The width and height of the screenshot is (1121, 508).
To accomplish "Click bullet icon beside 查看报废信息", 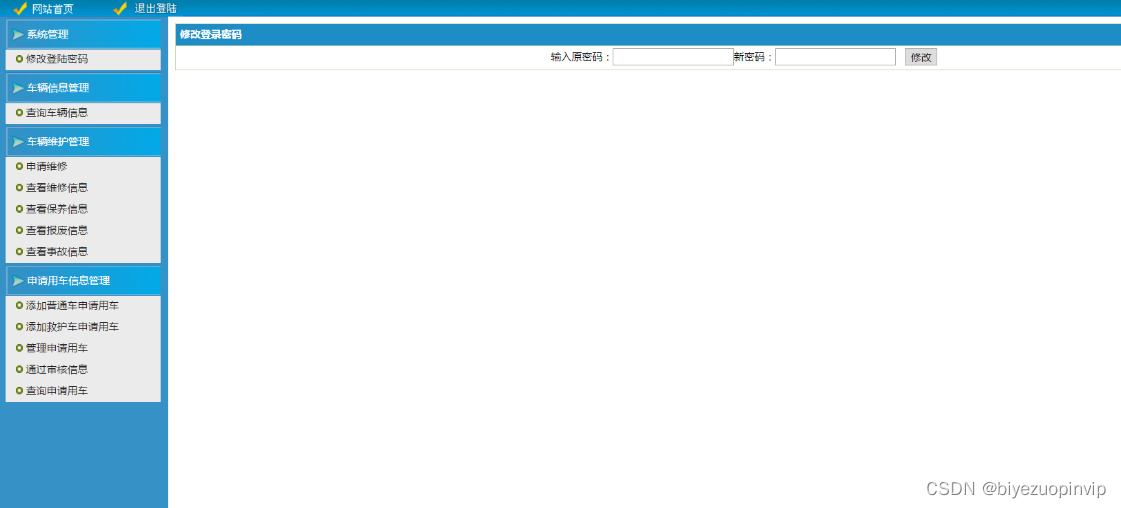I will pos(19,231).
